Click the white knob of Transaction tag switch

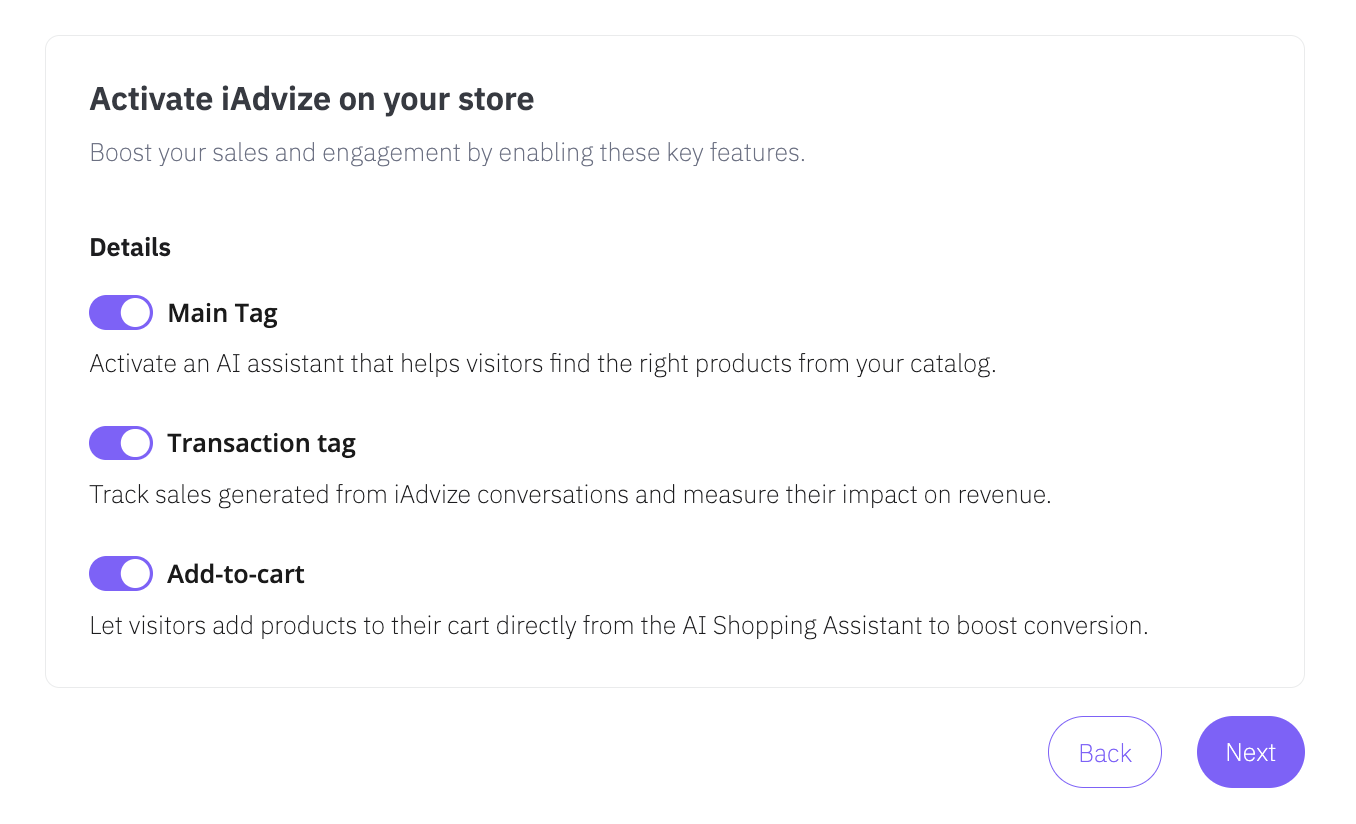(x=135, y=443)
